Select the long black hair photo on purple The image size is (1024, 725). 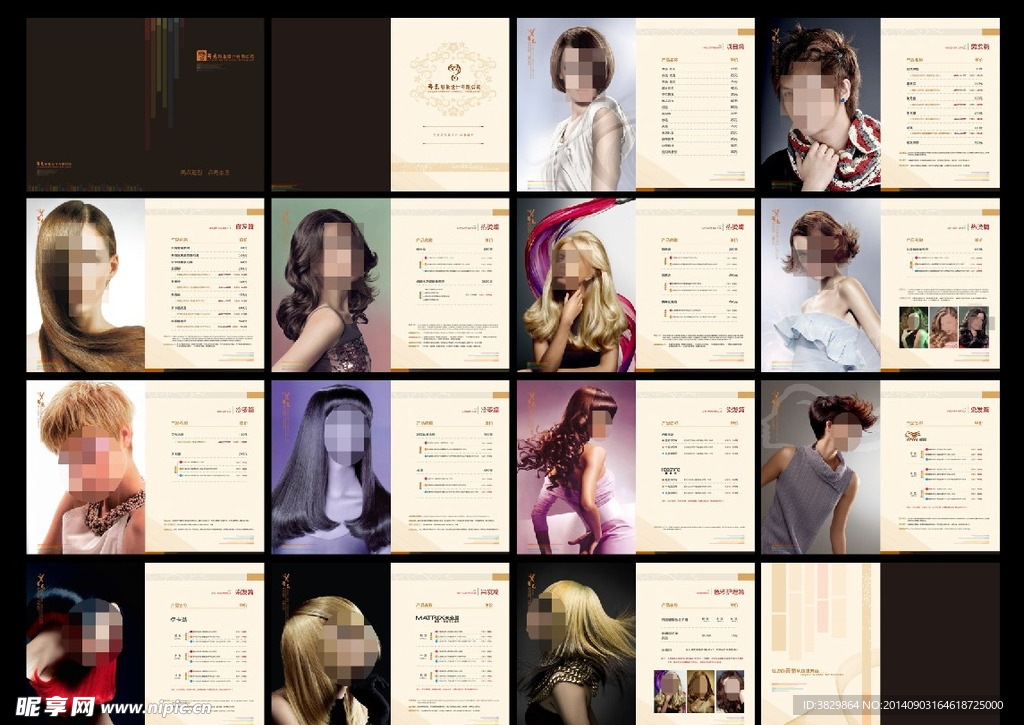pyautogui.click(x=331, y=466)
